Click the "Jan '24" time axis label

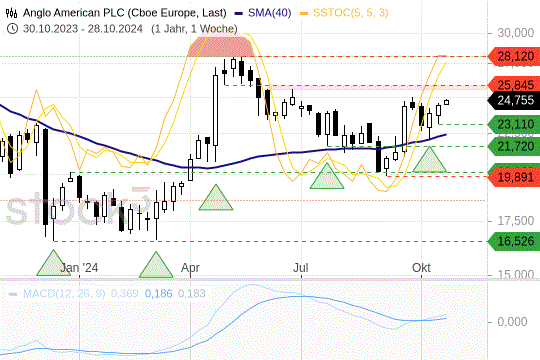pos(79,268)
